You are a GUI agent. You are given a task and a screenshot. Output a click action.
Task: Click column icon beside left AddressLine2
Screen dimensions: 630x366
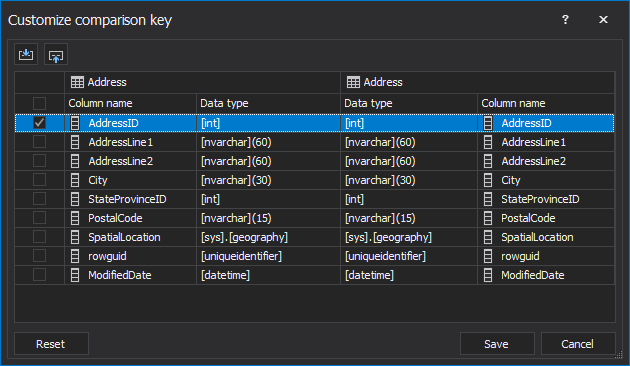pos(75,161)
